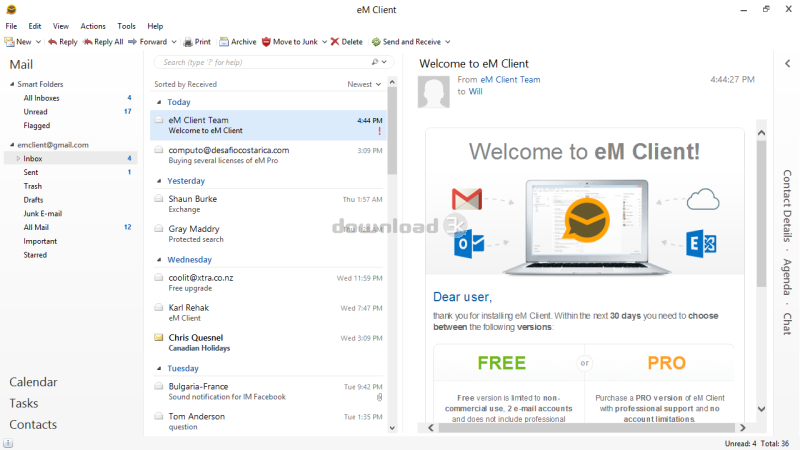Image resolution: width=800 pixels, height=450 pixels.
Task: Open the Actions menu
Action: [93, 26]
